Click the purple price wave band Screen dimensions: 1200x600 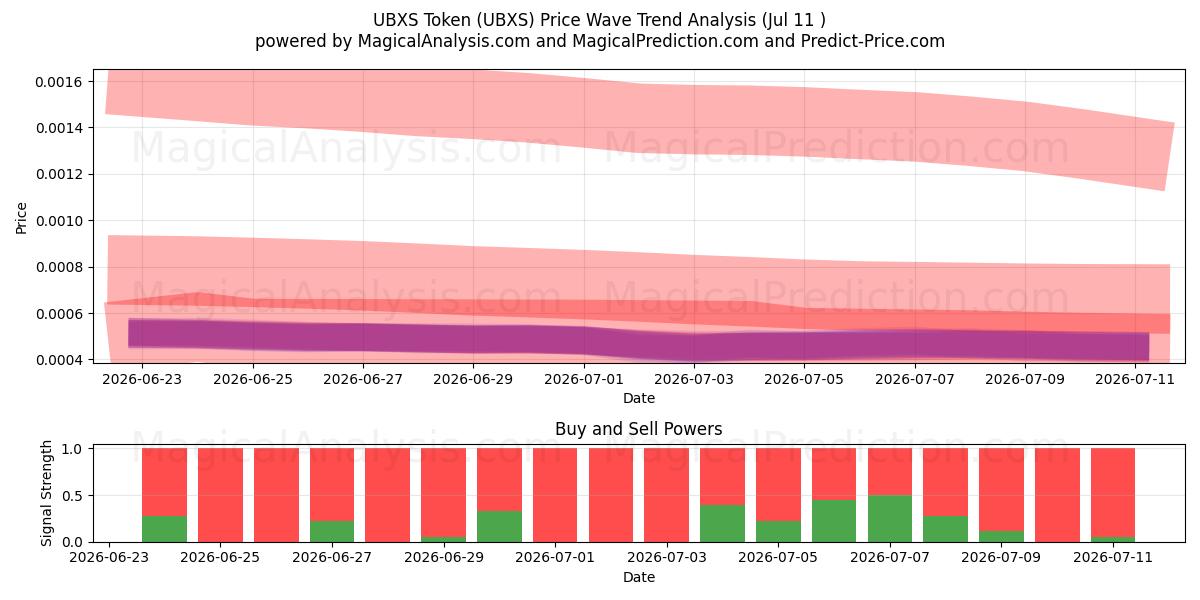click(x=638, y=340)
